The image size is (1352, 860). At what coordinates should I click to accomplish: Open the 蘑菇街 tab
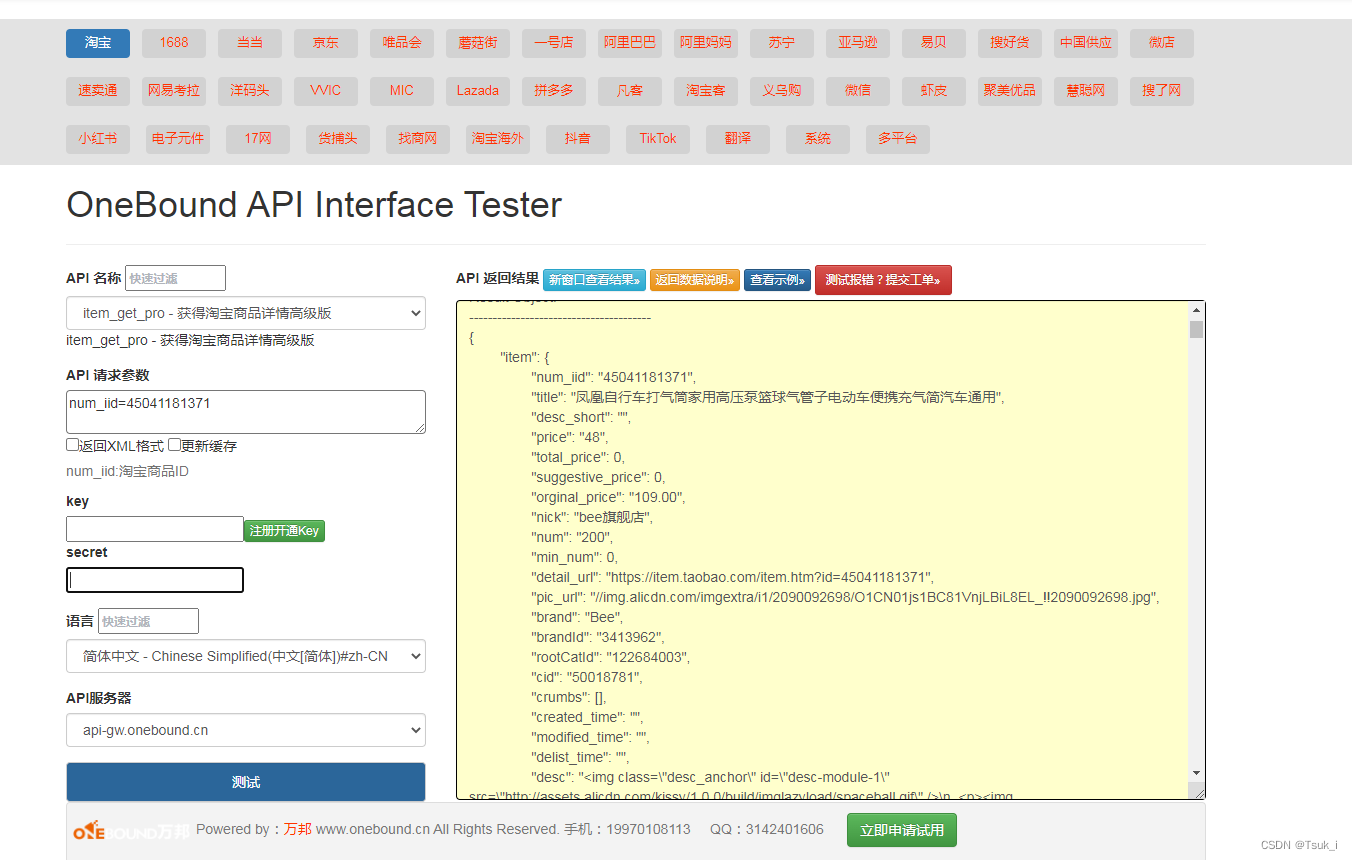click(x=478, y=43)
